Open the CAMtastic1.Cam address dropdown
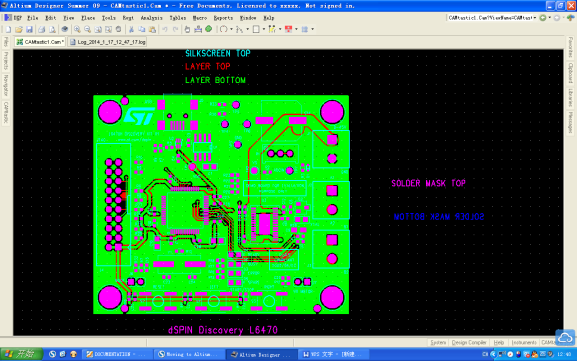578x361 pixels. click(x=535, y=18)
